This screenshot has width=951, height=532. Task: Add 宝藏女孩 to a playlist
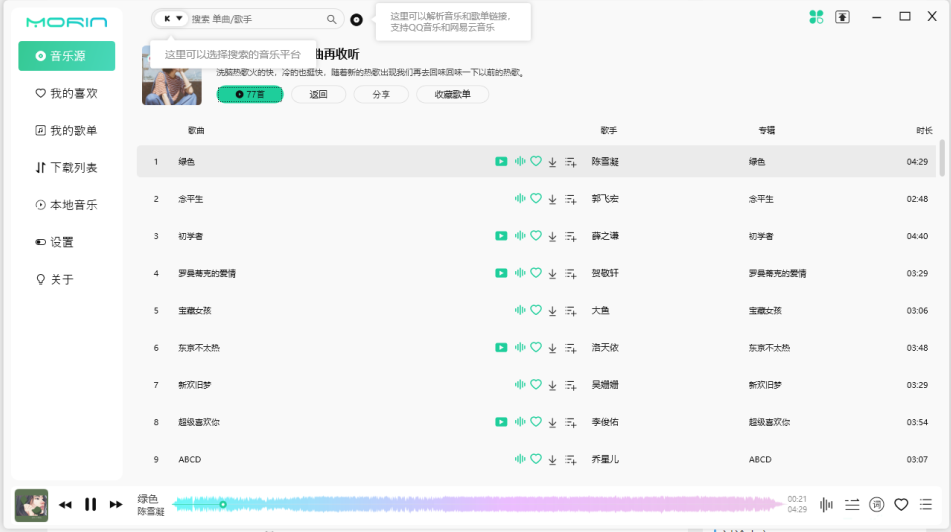click(x=571, y=311)
